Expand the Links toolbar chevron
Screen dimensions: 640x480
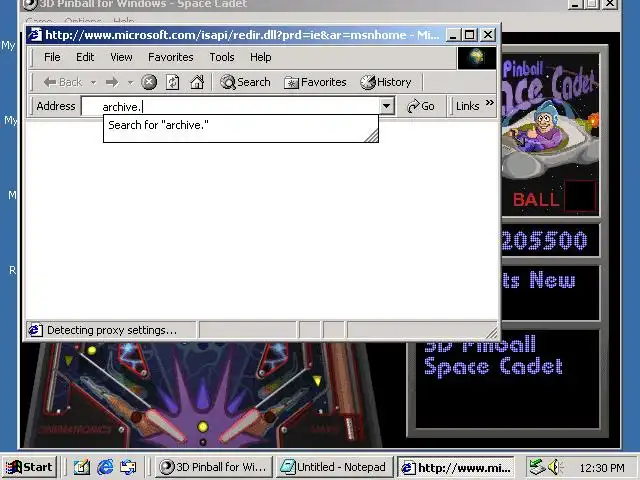[490, 103]
